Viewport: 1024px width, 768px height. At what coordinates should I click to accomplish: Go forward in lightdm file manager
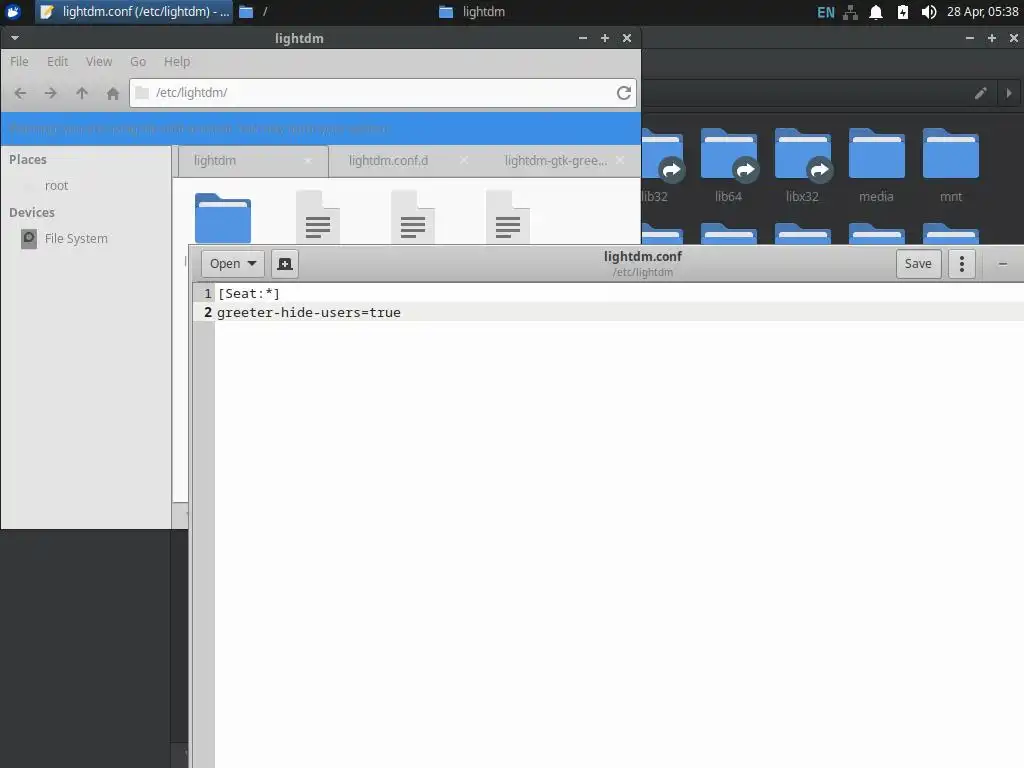tap(51, 93)
